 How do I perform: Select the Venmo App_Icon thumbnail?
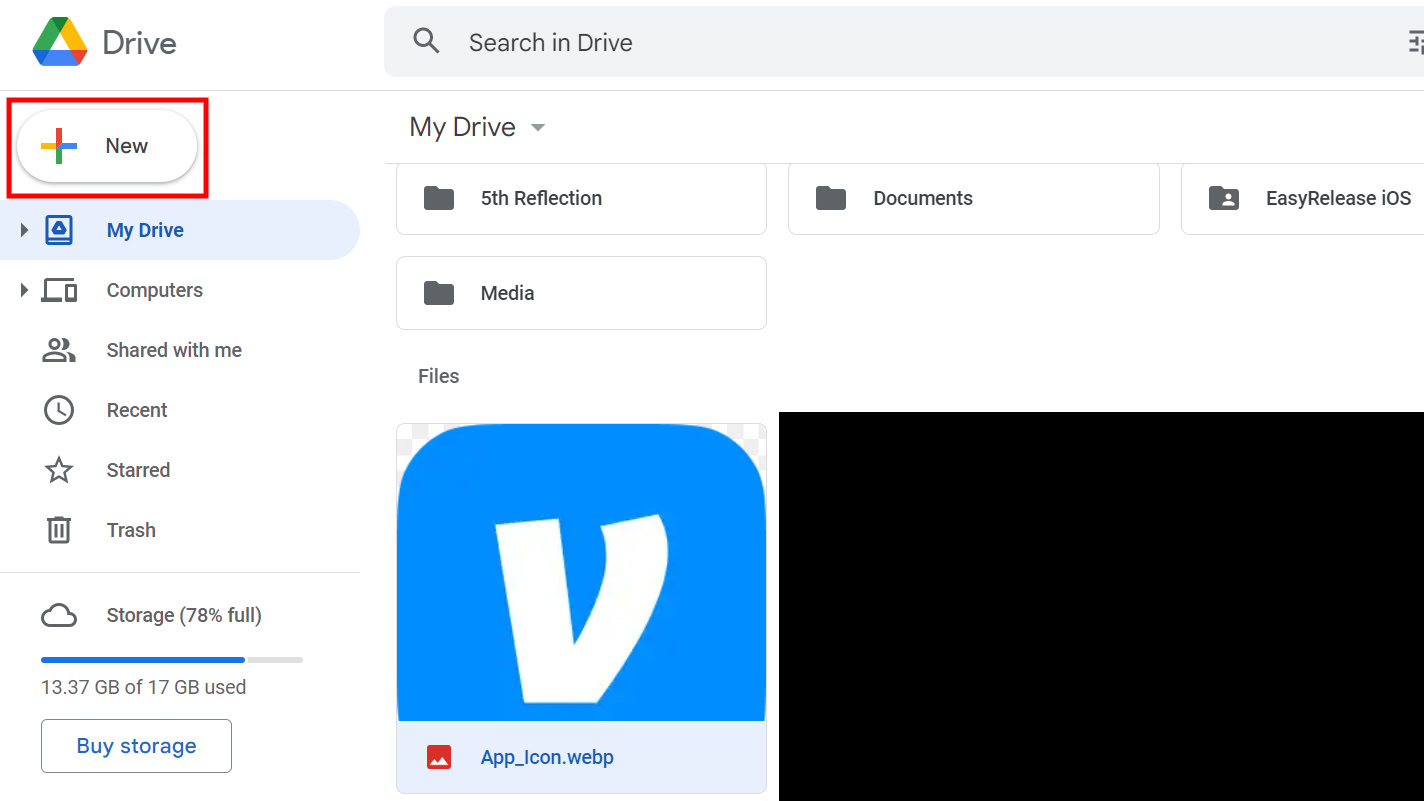pyautogui.click(x=581, y=572)
